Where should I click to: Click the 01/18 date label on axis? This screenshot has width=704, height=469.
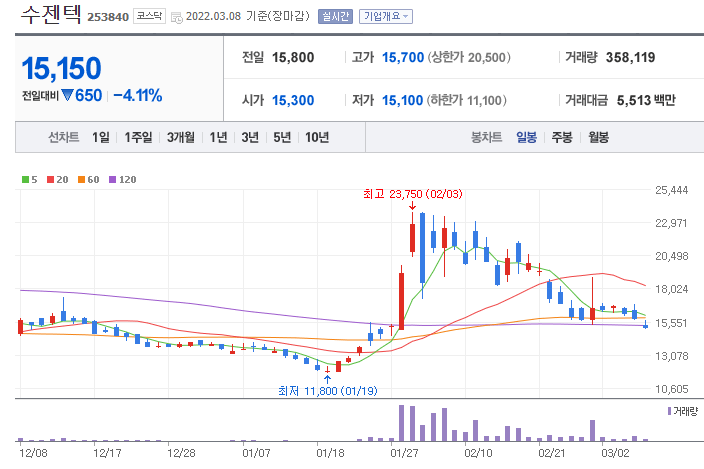tap(330, 453)
